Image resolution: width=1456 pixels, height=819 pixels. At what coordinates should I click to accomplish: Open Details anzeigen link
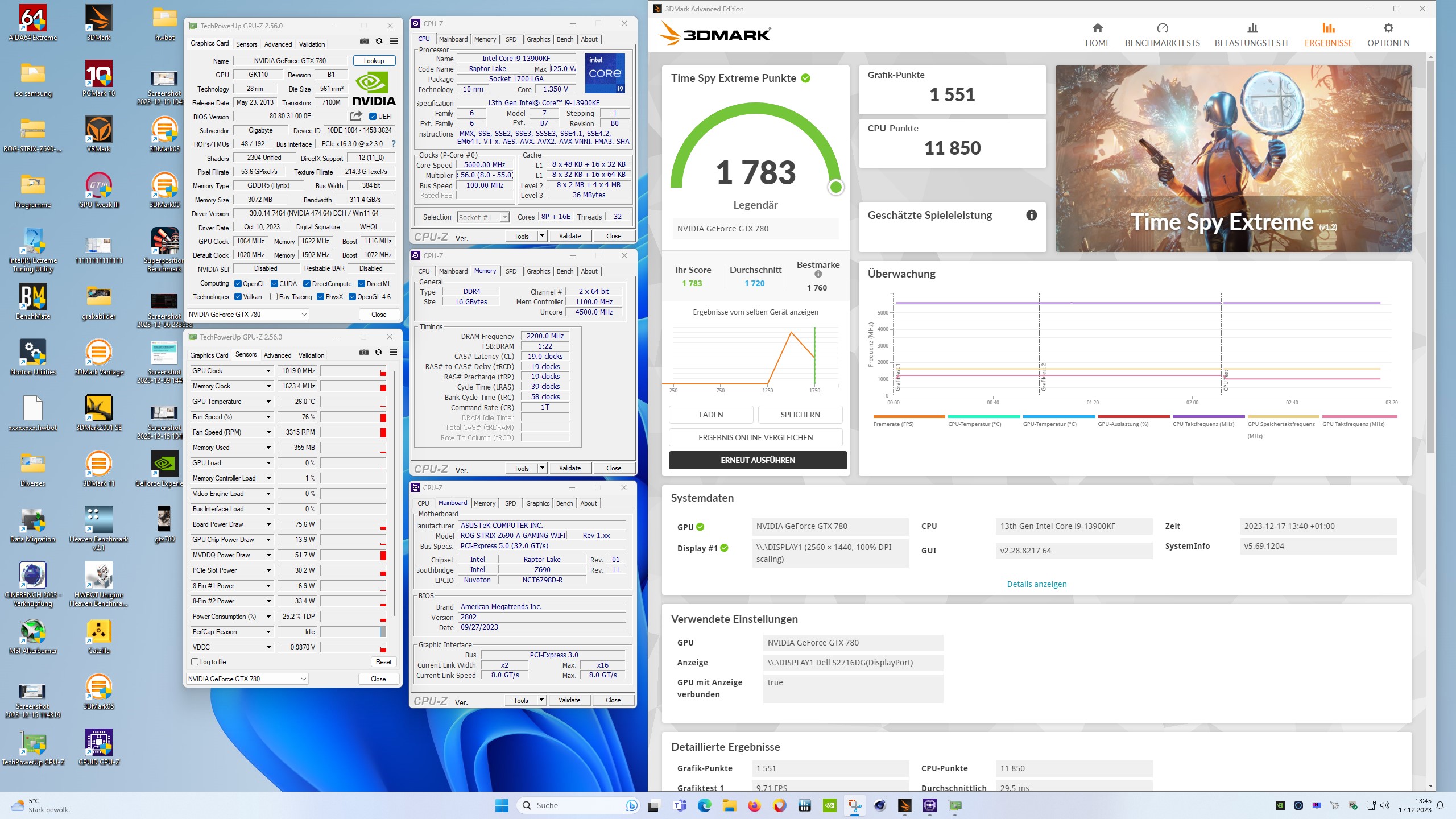1036,584
